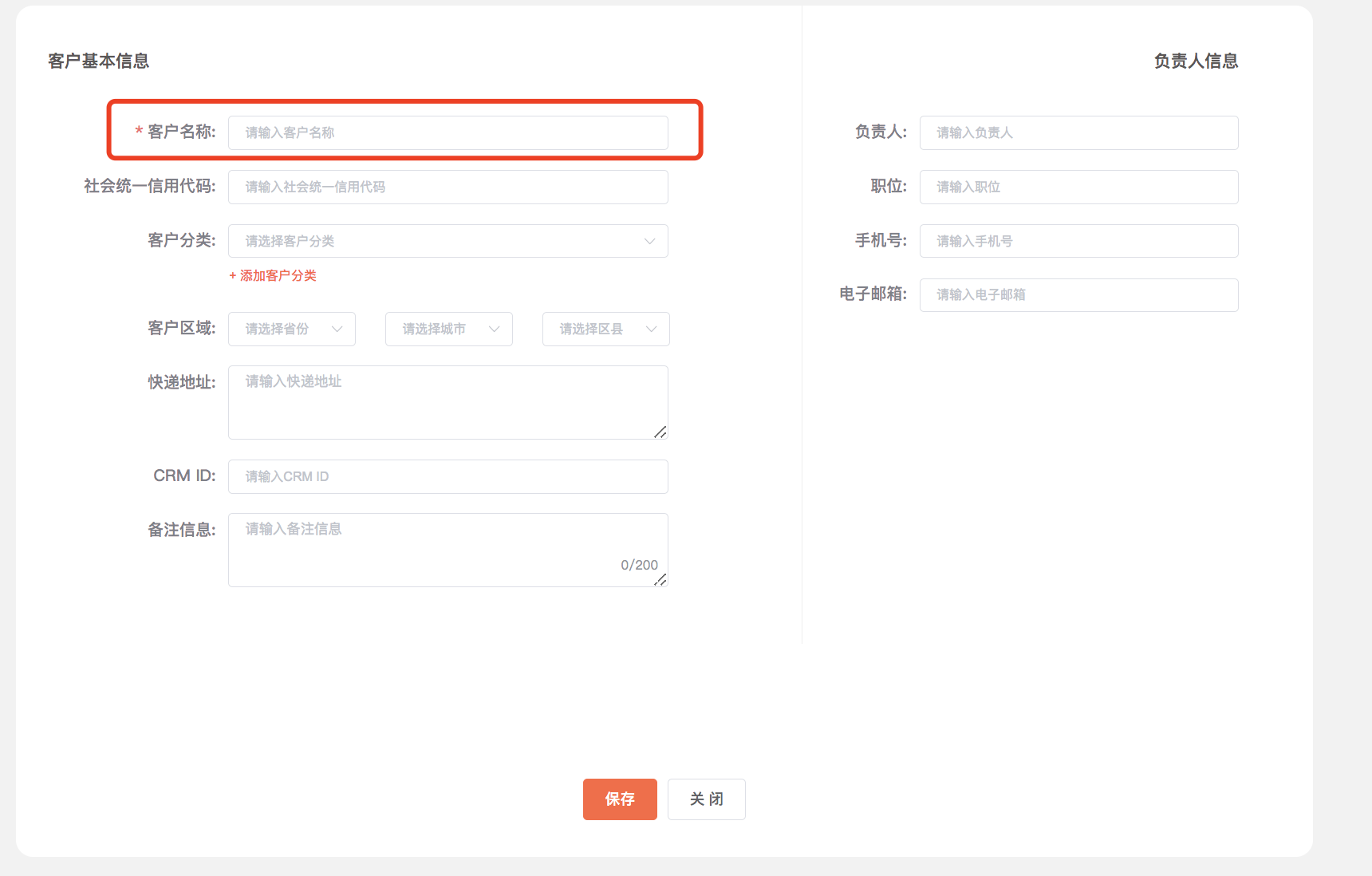Click the 手机号 input field
This screenshot has height=876, width=1372.
tap(1078, 241)
